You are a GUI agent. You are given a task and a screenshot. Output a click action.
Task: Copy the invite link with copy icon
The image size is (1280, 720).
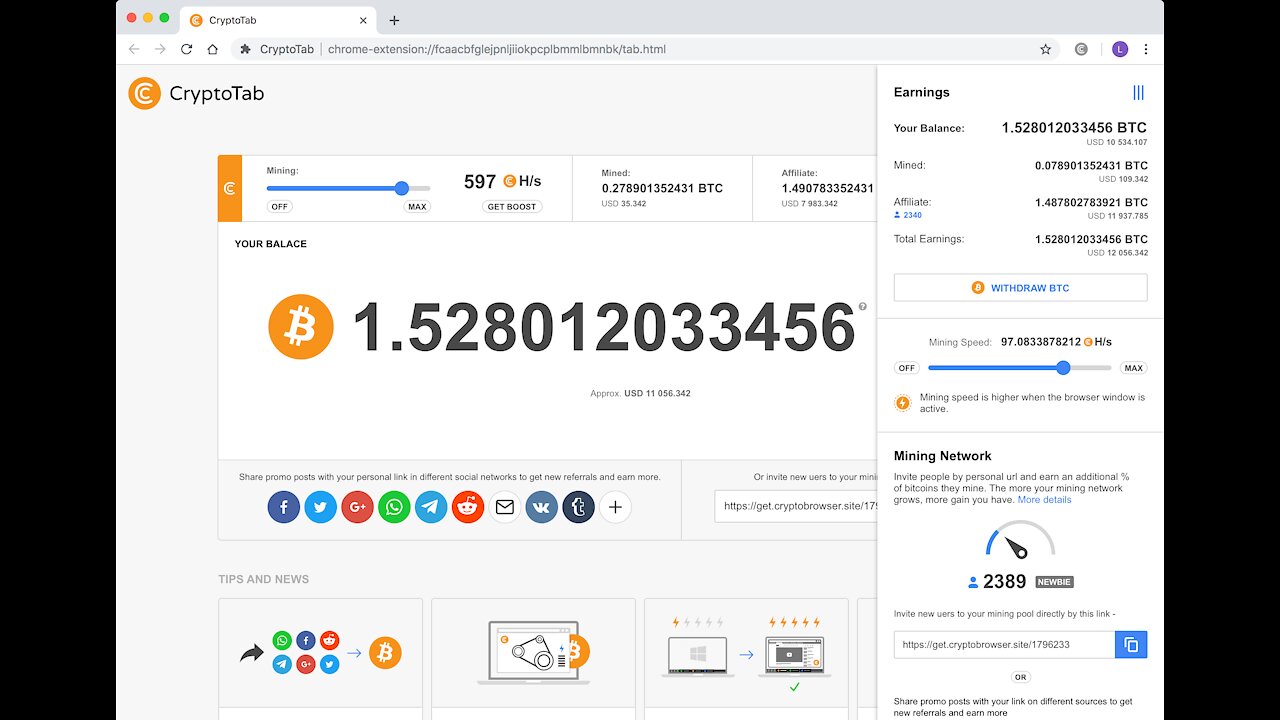pos(1131,645)
